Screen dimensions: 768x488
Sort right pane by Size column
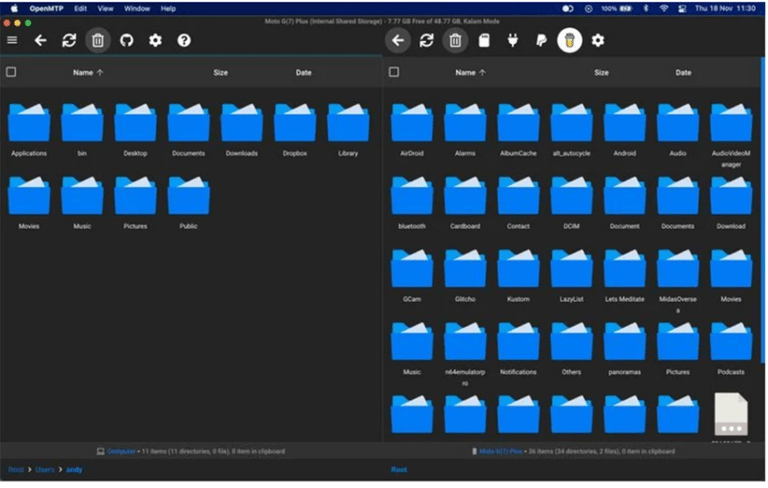(x=601, y=72)
